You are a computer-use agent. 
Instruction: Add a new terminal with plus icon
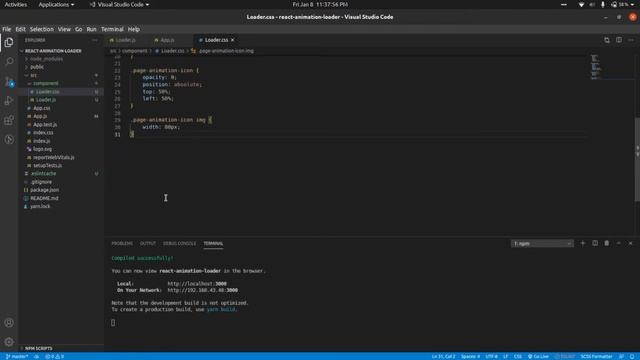point(583,243)
